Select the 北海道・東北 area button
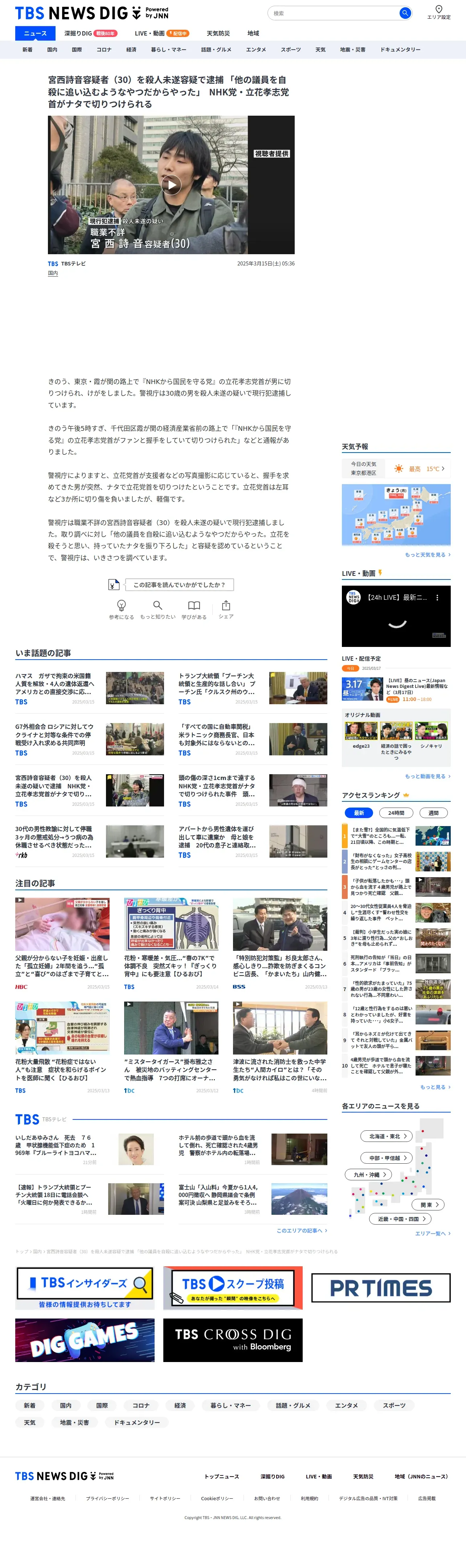 (387, 1136)
